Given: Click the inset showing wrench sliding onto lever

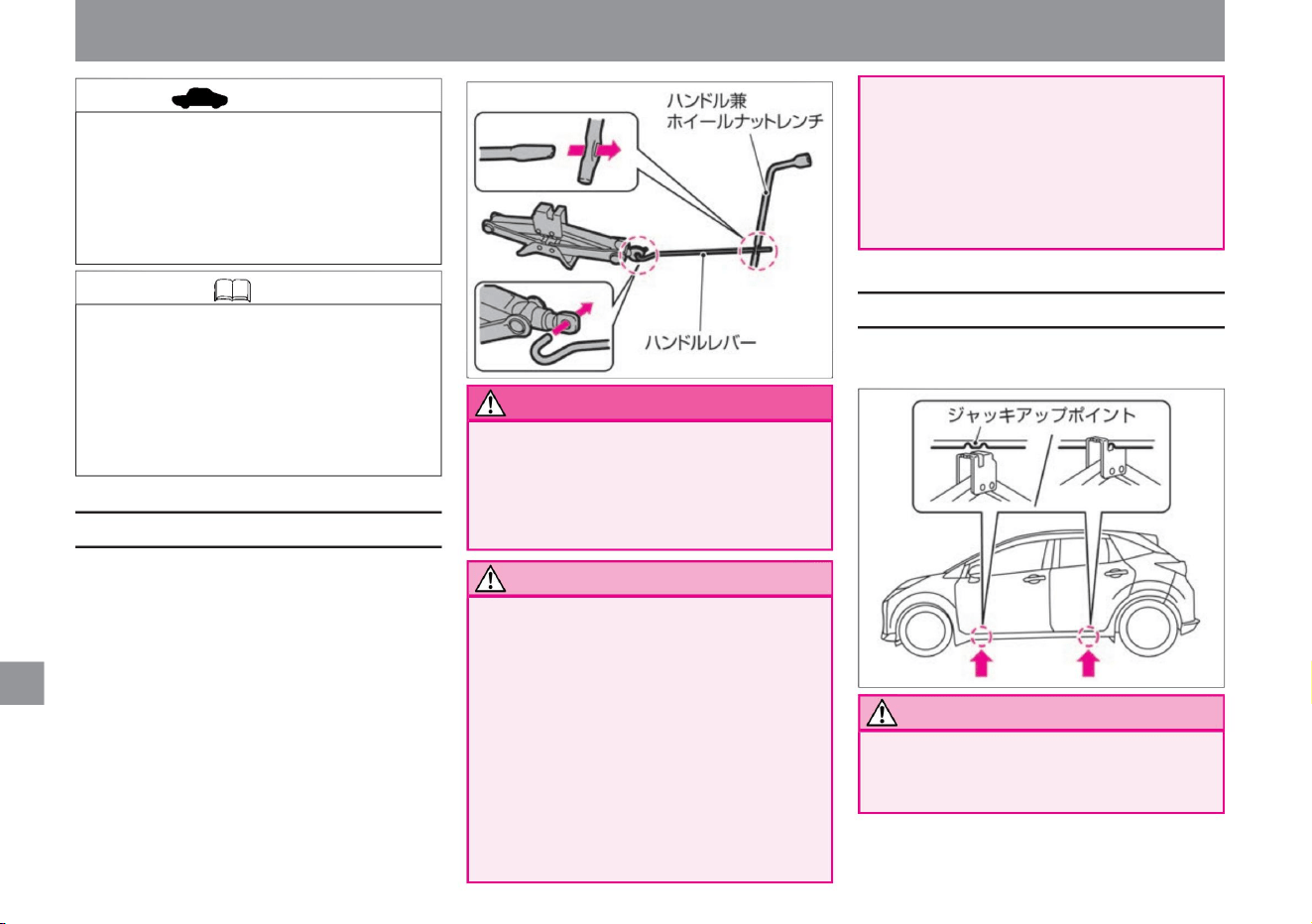Looking at the screenshot, I should coord(555,152).
